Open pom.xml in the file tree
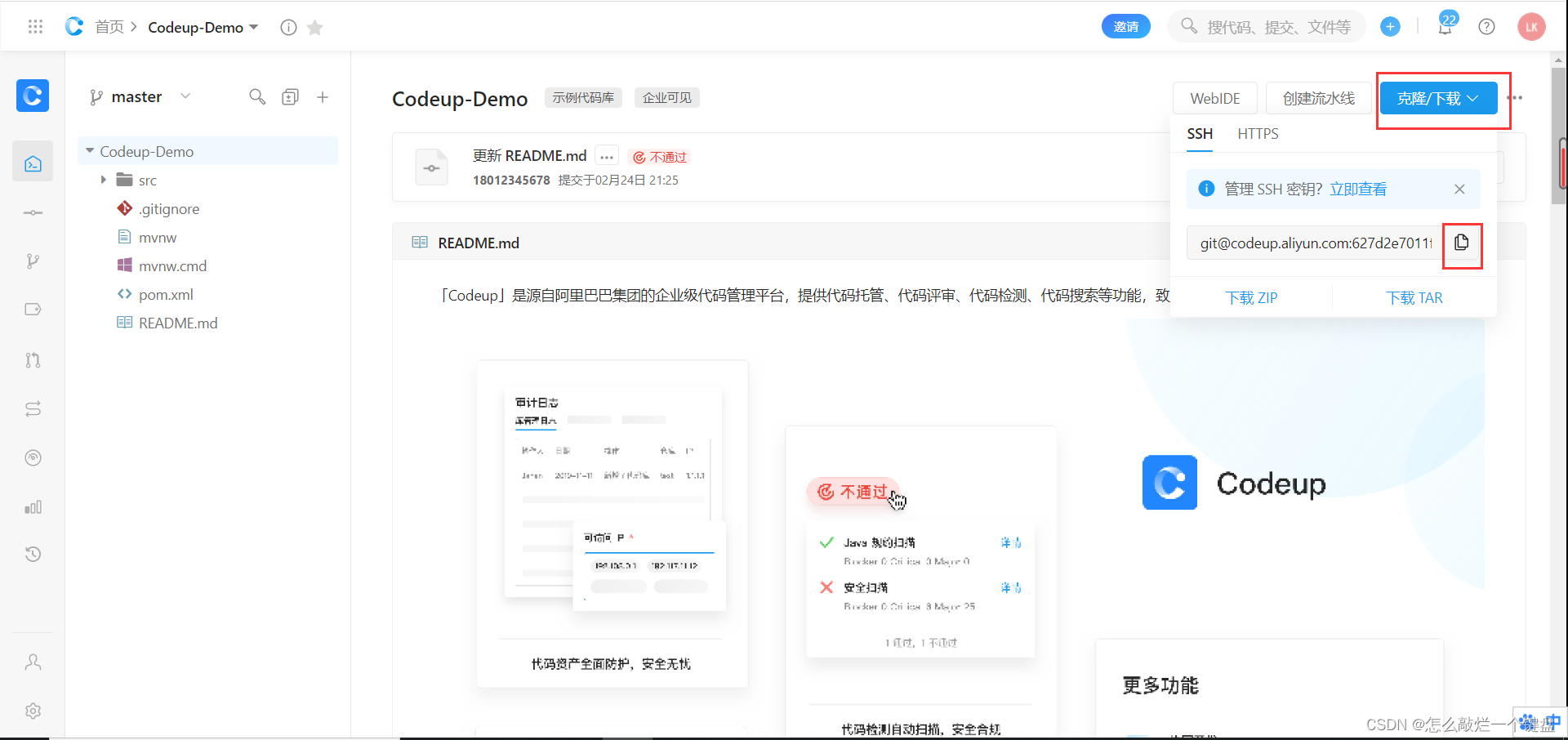 (x=166, y=295)
